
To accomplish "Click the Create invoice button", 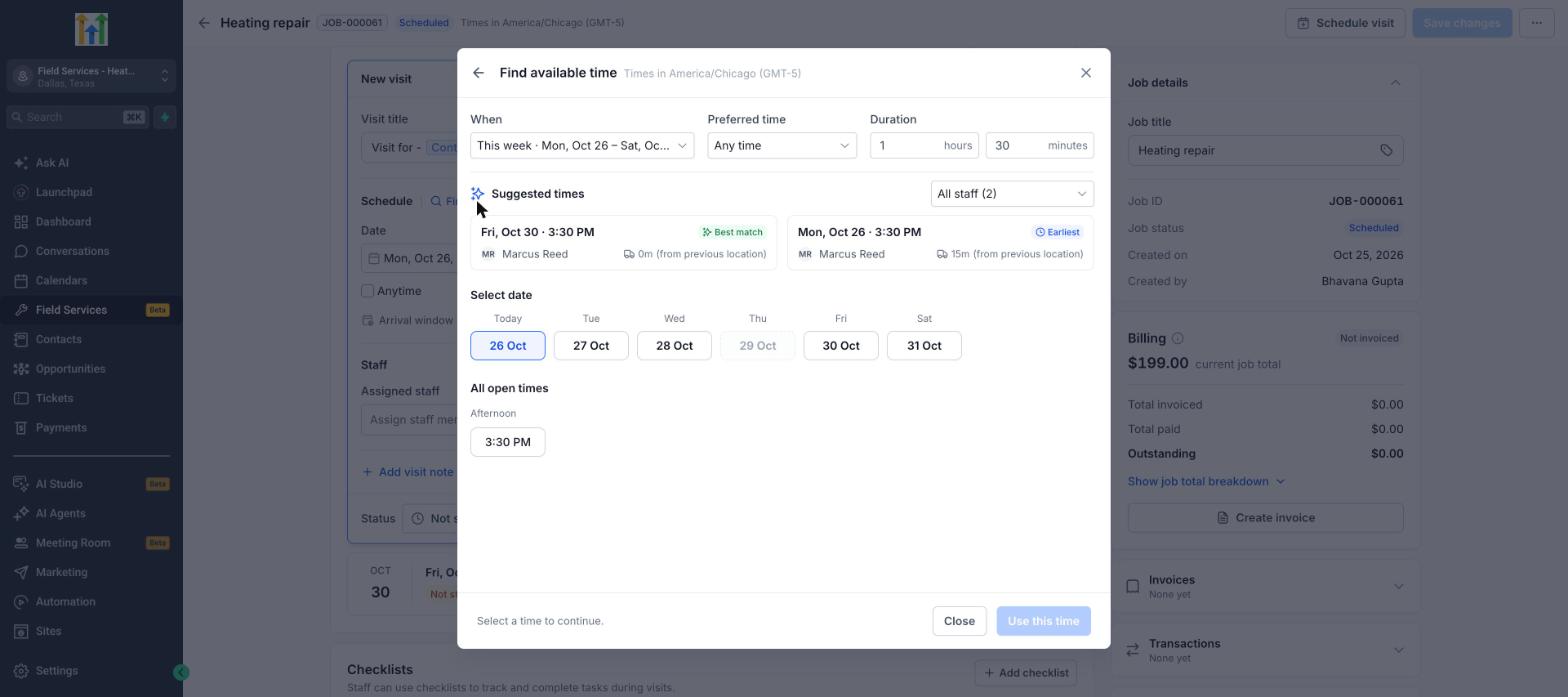I will tap(1265, 518).
